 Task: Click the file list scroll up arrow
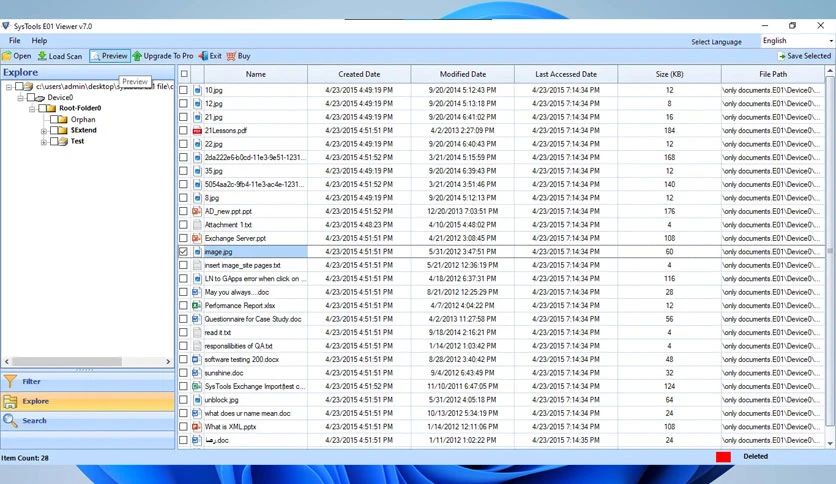coord(830,71)
